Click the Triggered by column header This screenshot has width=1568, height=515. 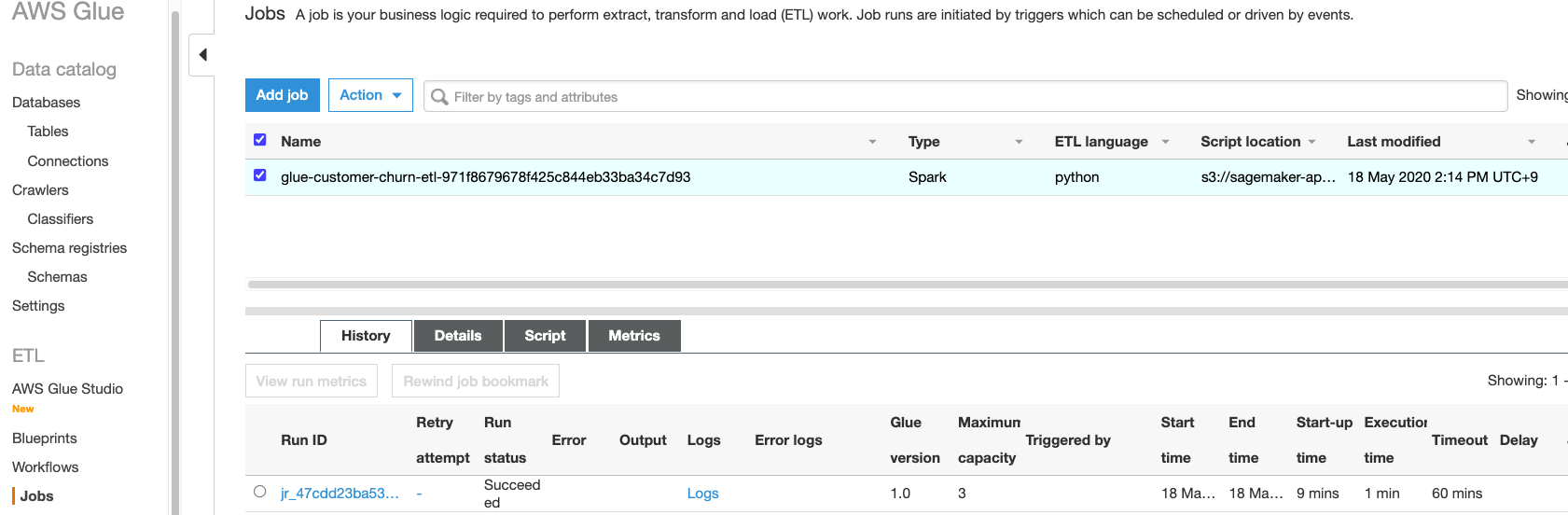tap(1068, 440)
